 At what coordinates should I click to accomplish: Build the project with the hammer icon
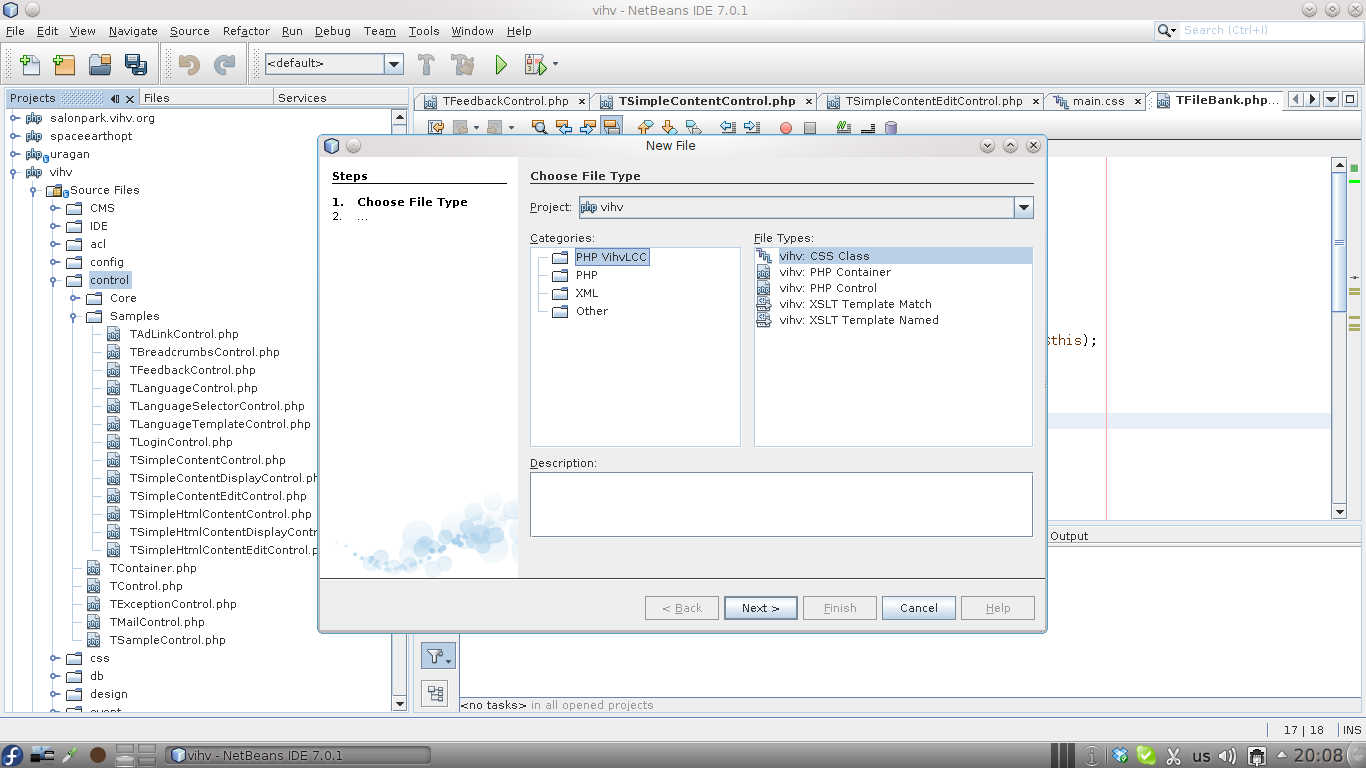424,64
